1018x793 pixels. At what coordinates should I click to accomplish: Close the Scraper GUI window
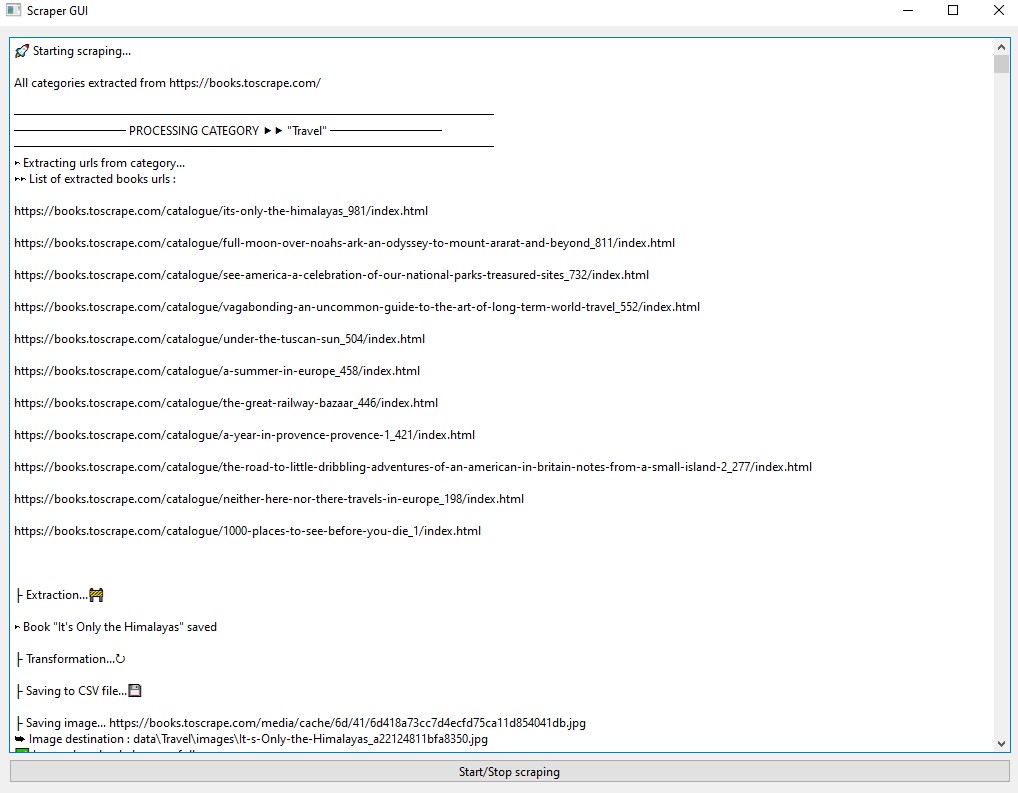(x=998, y=11)
